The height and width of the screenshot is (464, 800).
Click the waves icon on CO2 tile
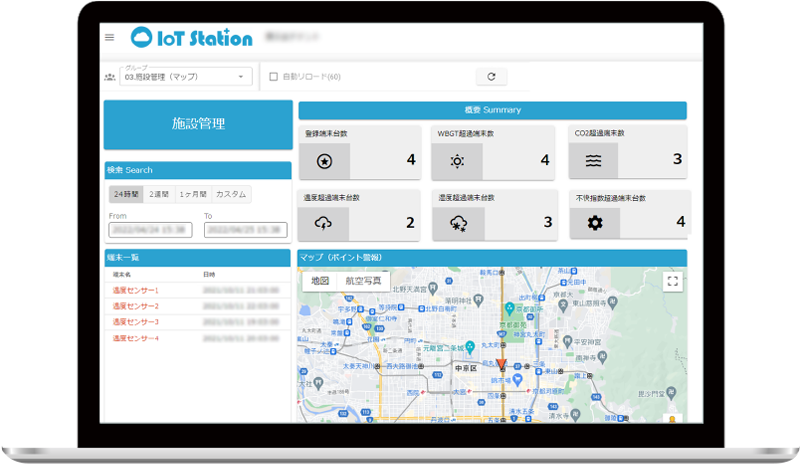pyautogui.click(x=593, y=161)
